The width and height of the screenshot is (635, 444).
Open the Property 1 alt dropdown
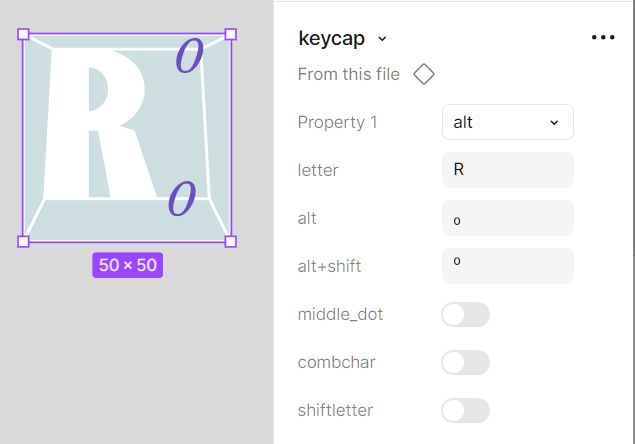coord(508,122)
